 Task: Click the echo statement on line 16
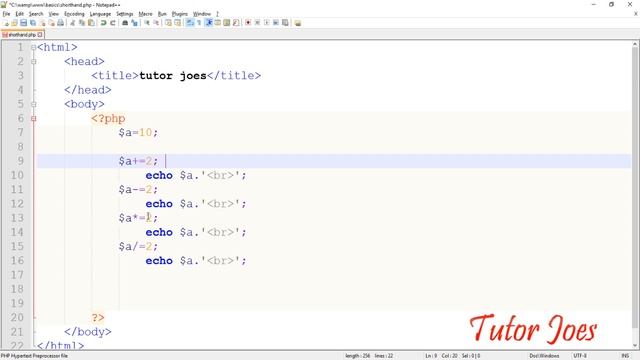tap(196, 260)
